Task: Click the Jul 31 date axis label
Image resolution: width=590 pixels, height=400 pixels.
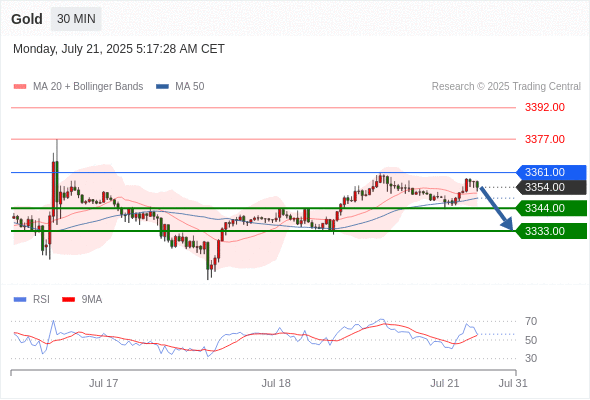Action: [513, 383]
